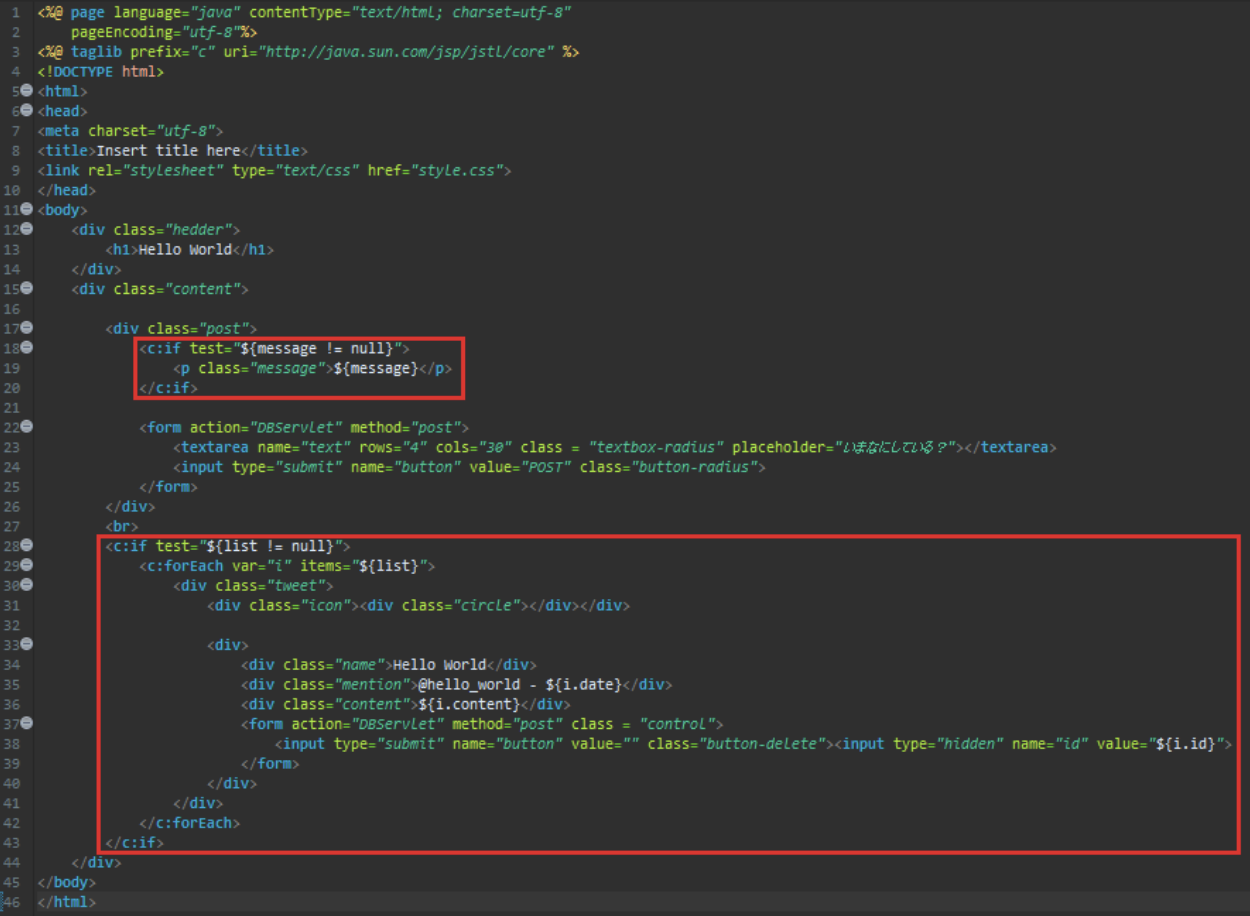Click the meta charset tag
1250x916 pixels.
tap(130, 131)
